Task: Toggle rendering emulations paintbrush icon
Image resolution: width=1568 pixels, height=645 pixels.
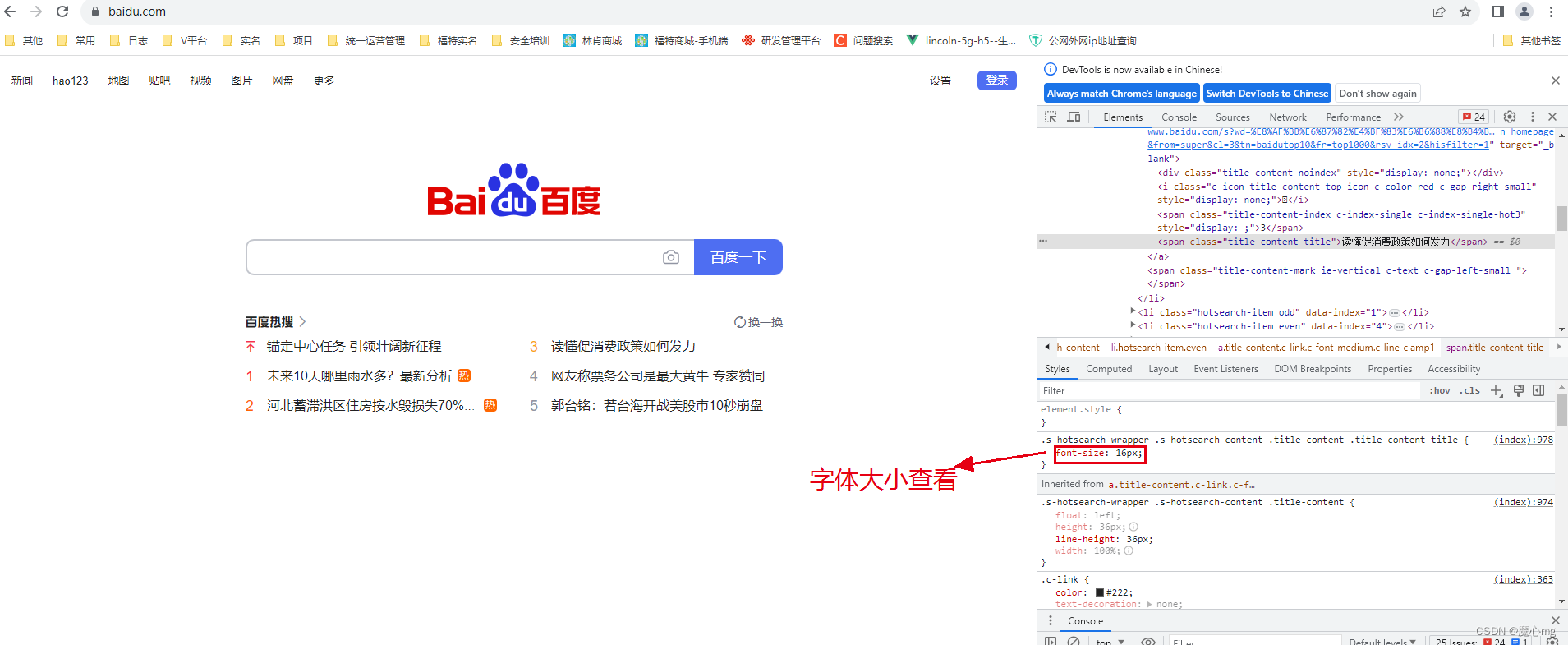Action: pos(1519,391)
